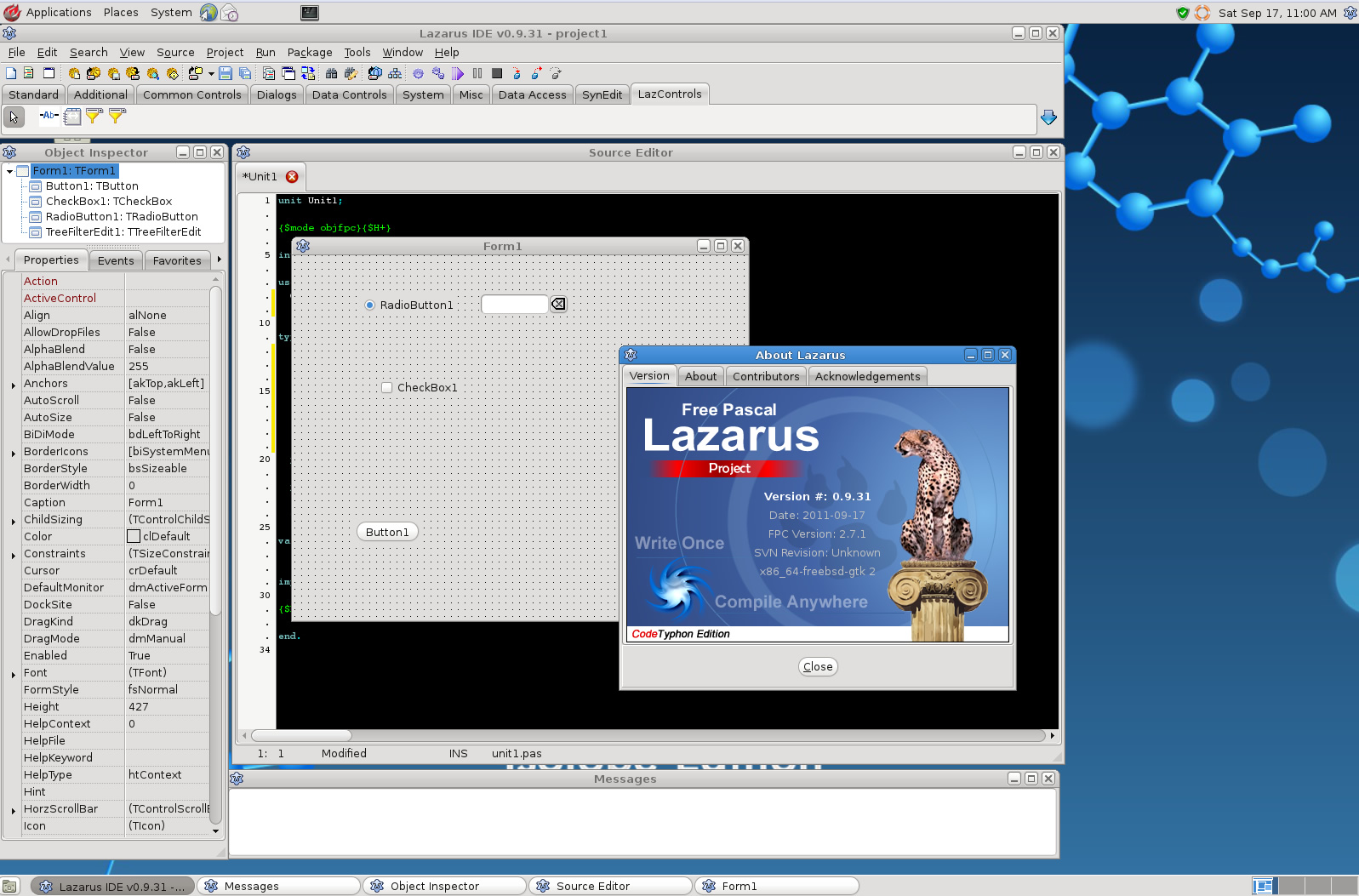Select the first filter funnel component icon
The width and height of the screenshot is (1359, 896).
pyautogui.click(x=94, y=116)
